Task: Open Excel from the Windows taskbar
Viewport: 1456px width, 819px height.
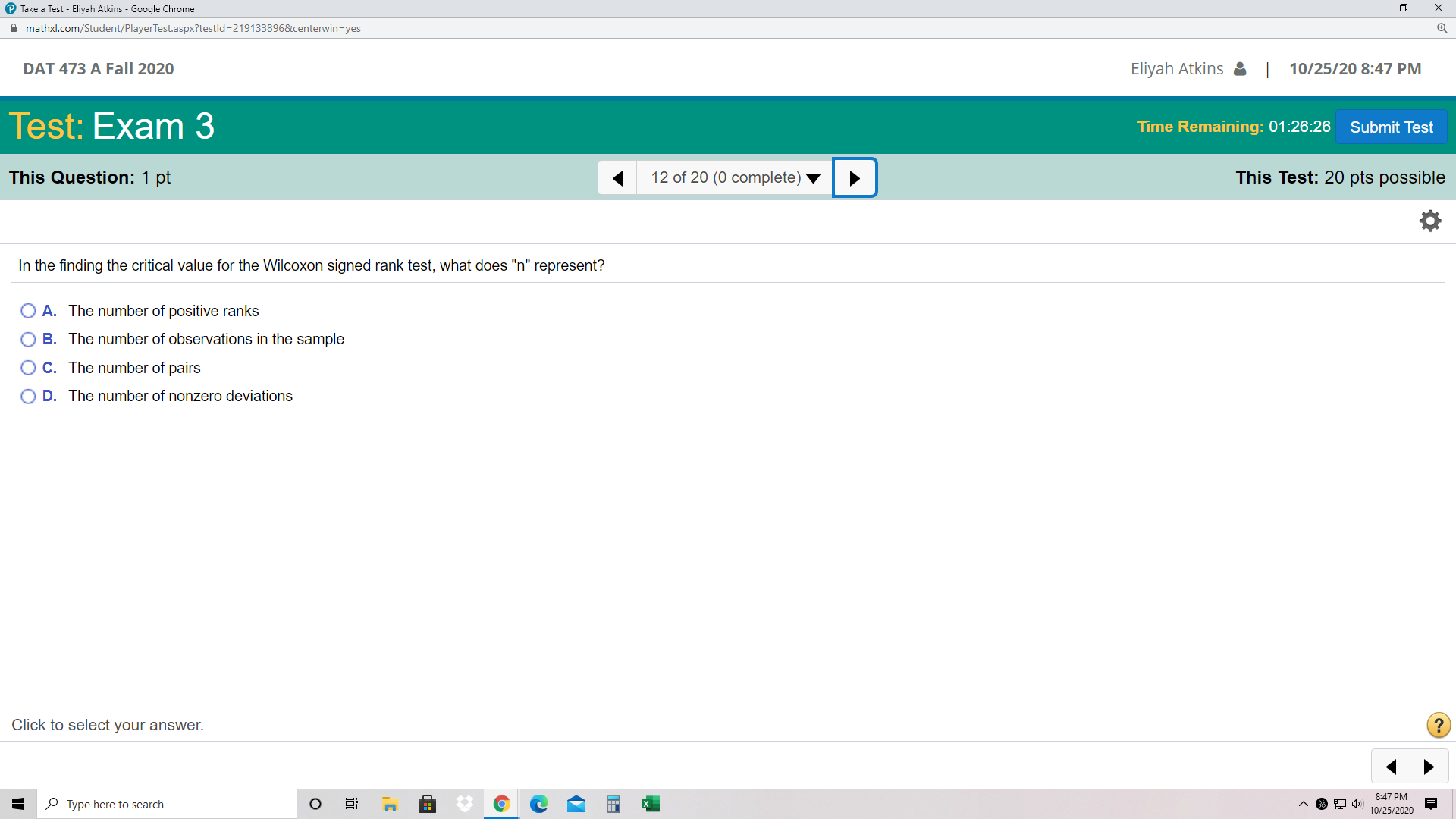Action: (x=650, y=804)
